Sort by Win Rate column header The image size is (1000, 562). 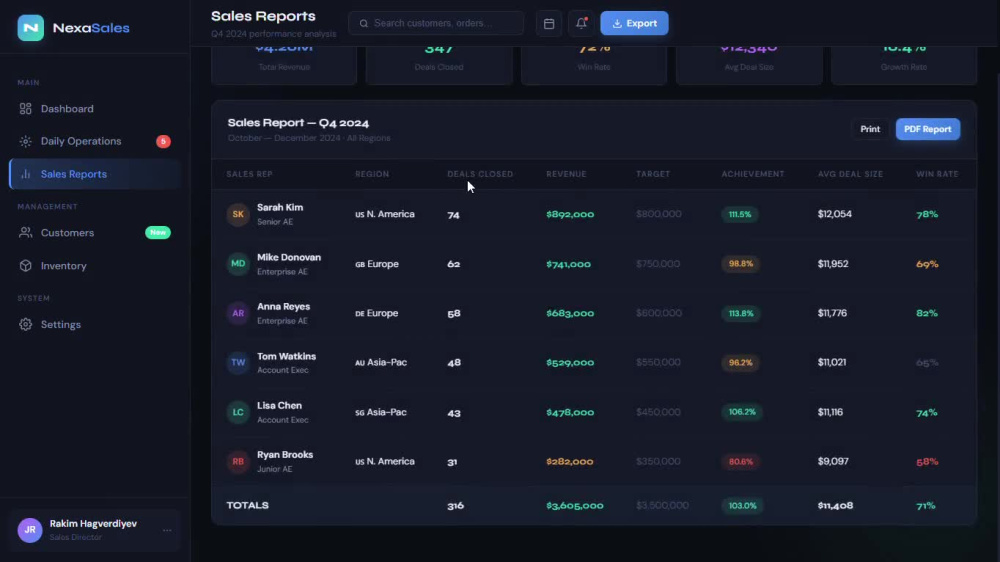click(x=937, y=174)
